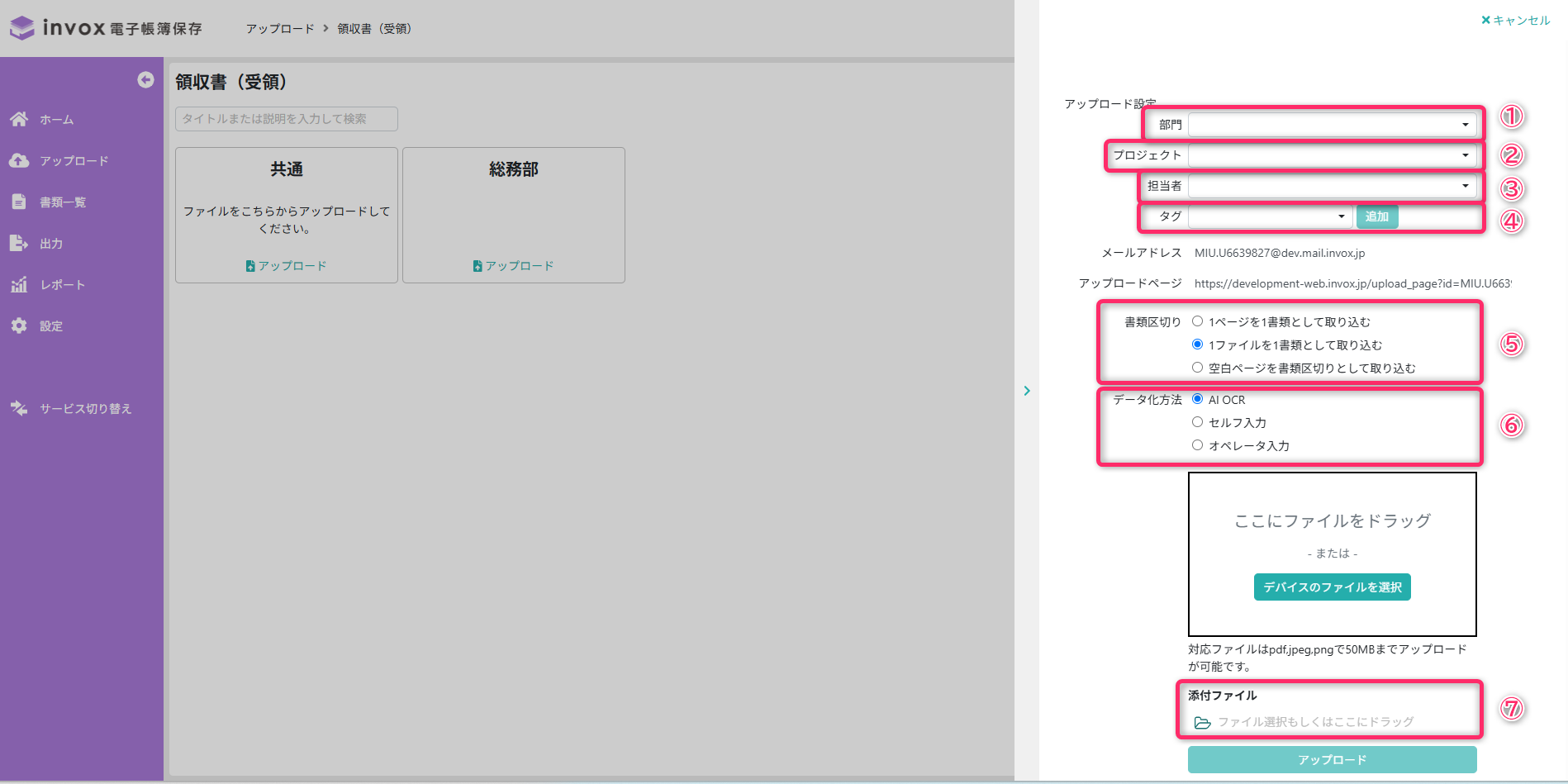Click the service switch icon (サービス切り替え)
This screenshot has height=784, width=1568.
point(19,408)
